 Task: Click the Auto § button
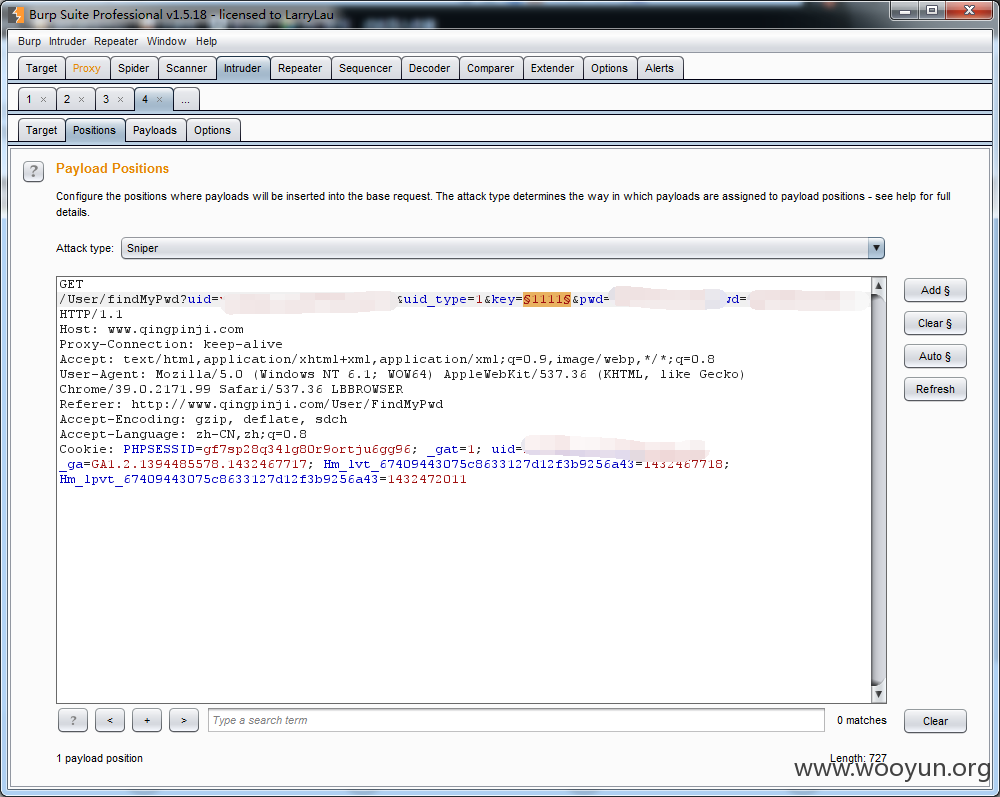(x=935, y=356)
